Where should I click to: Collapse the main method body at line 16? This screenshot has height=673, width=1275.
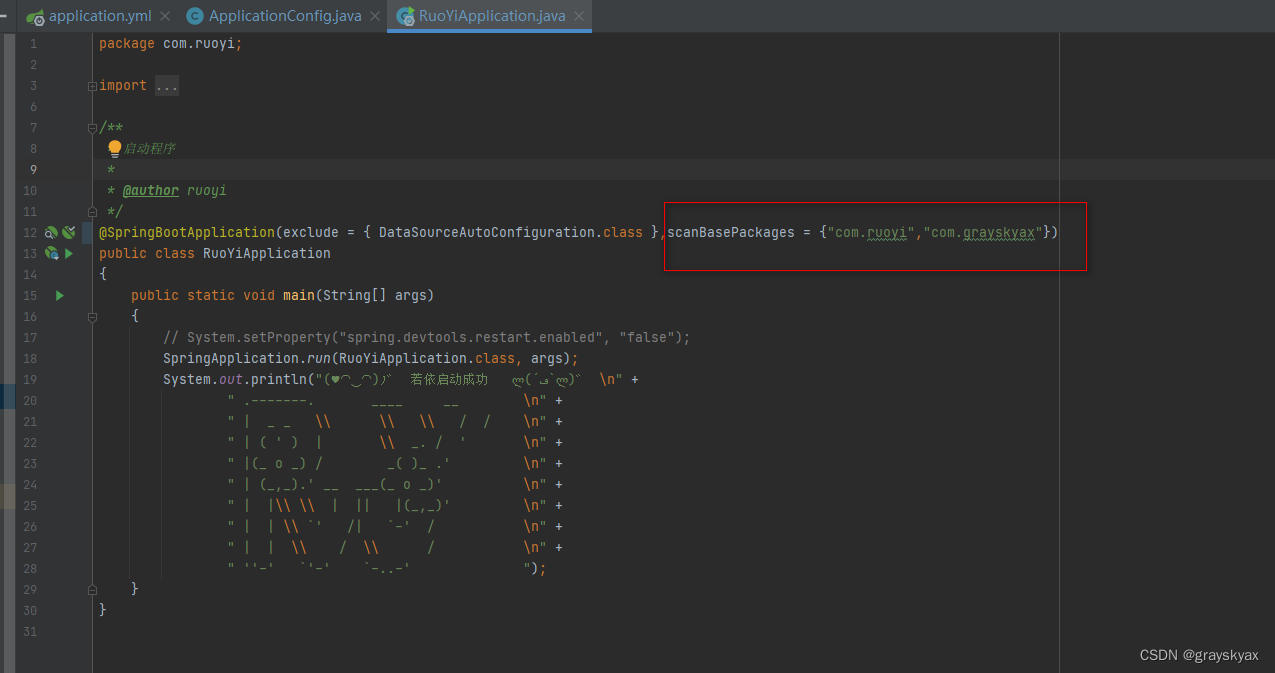coord(92,316)
